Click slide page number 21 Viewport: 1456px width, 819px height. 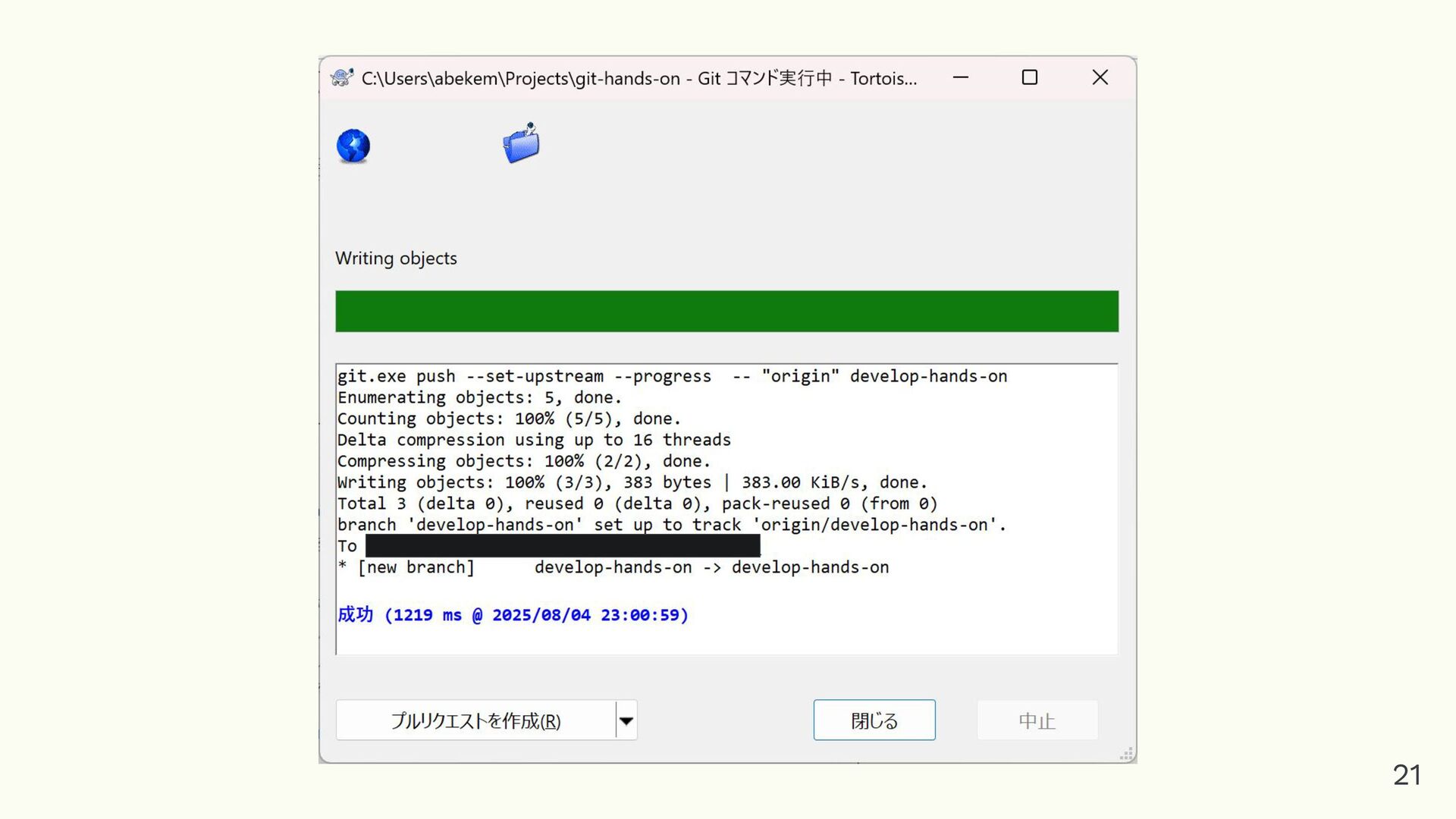1407,775
